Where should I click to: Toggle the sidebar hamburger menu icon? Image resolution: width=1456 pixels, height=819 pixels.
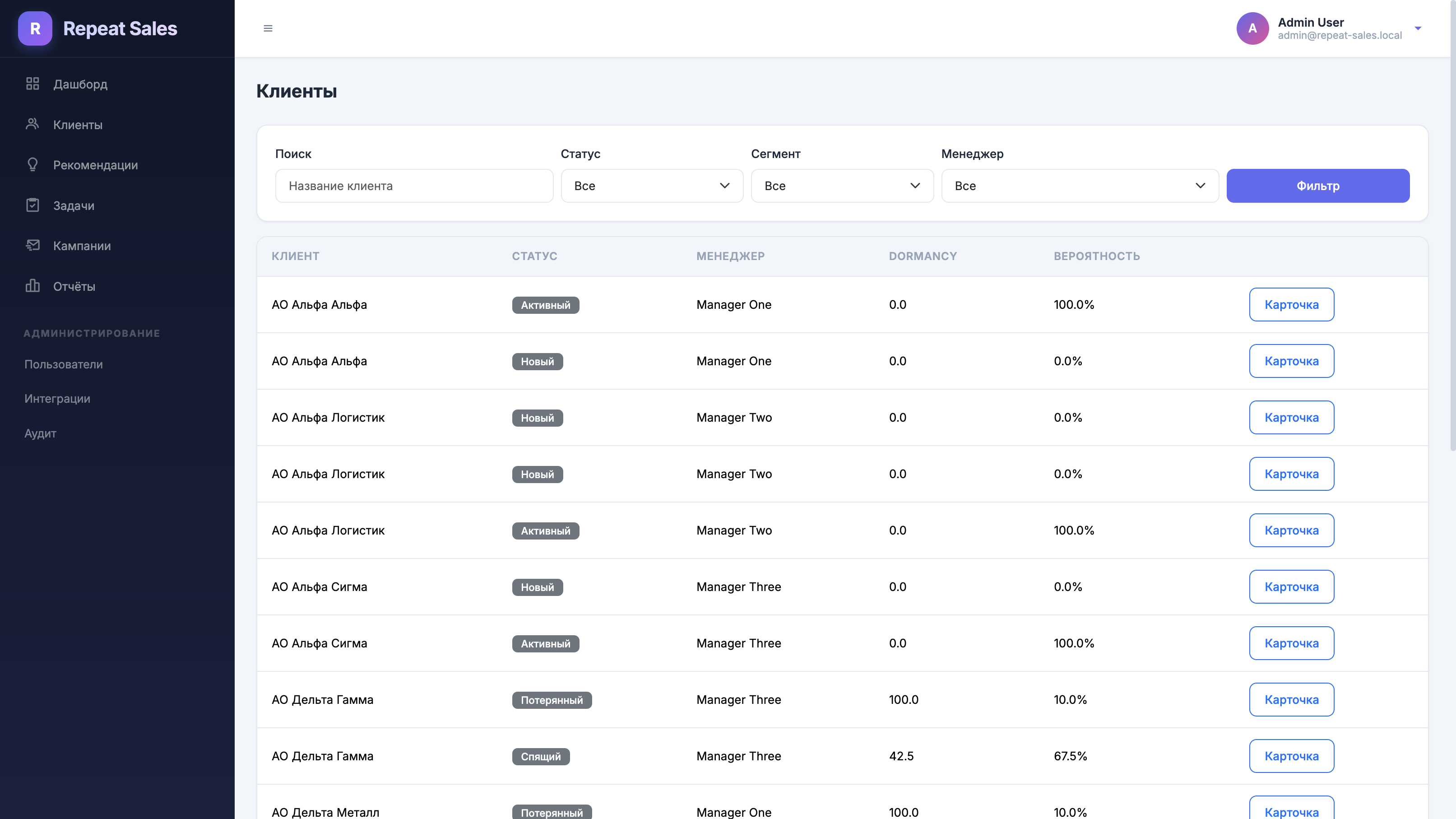pyautogui.click(x=268, y=28)
